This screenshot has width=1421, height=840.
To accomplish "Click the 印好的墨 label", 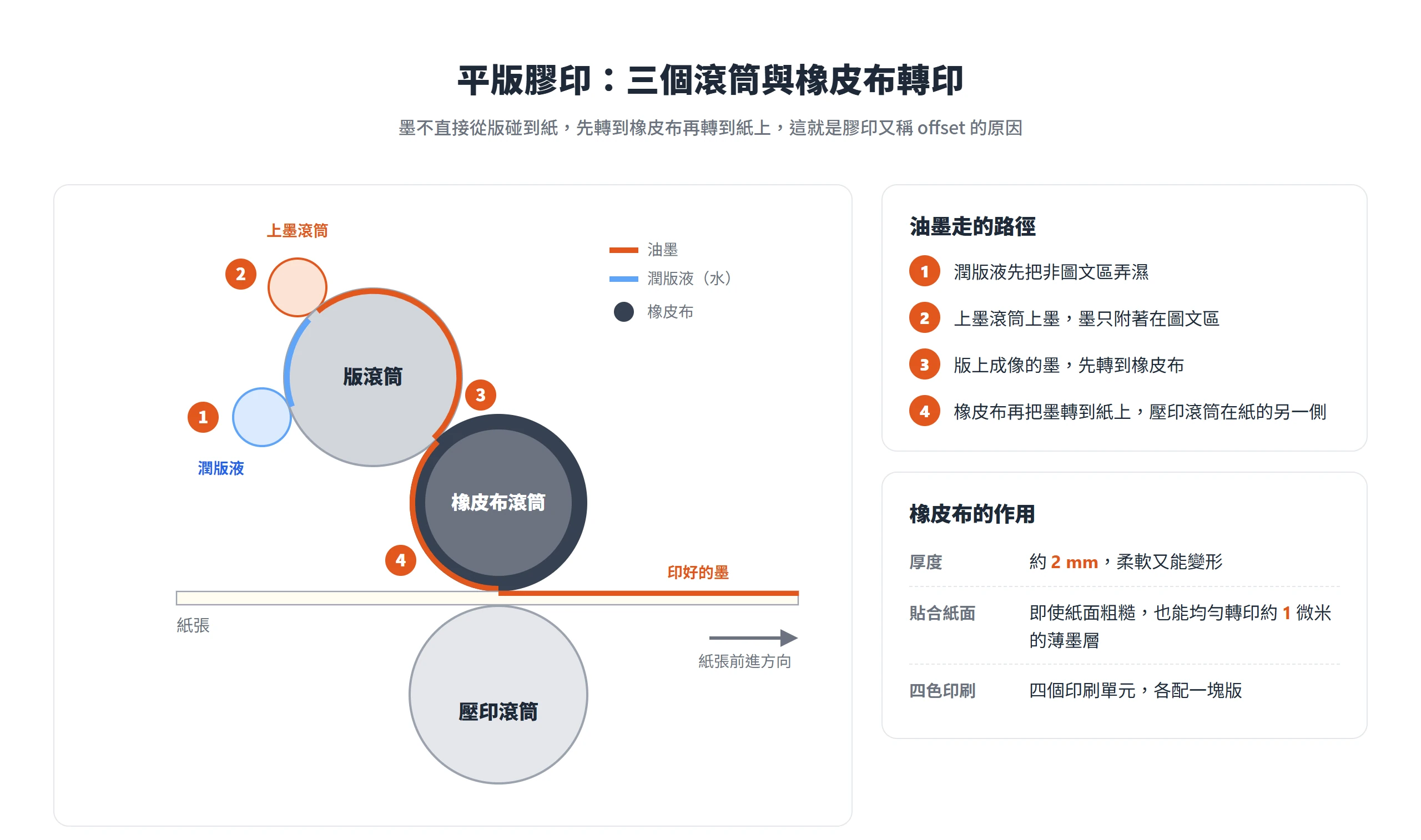I will click(x=698, y=572).
